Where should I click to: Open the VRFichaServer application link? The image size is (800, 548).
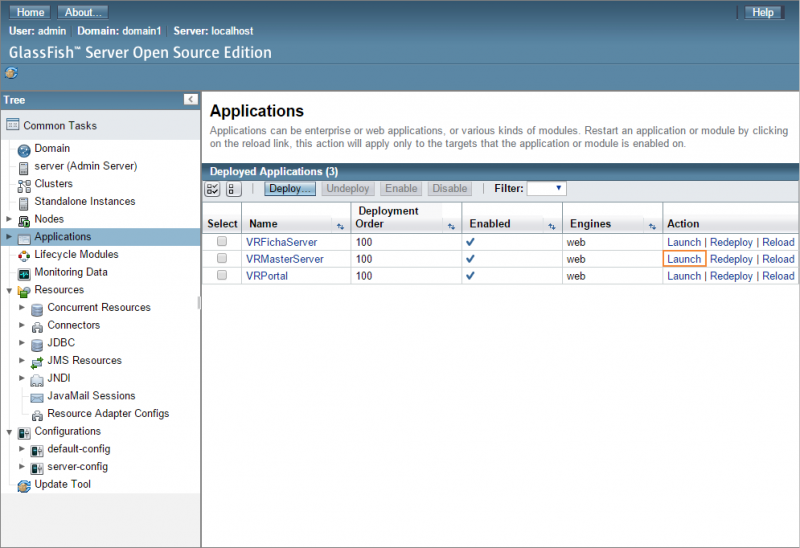pos(282,242)
